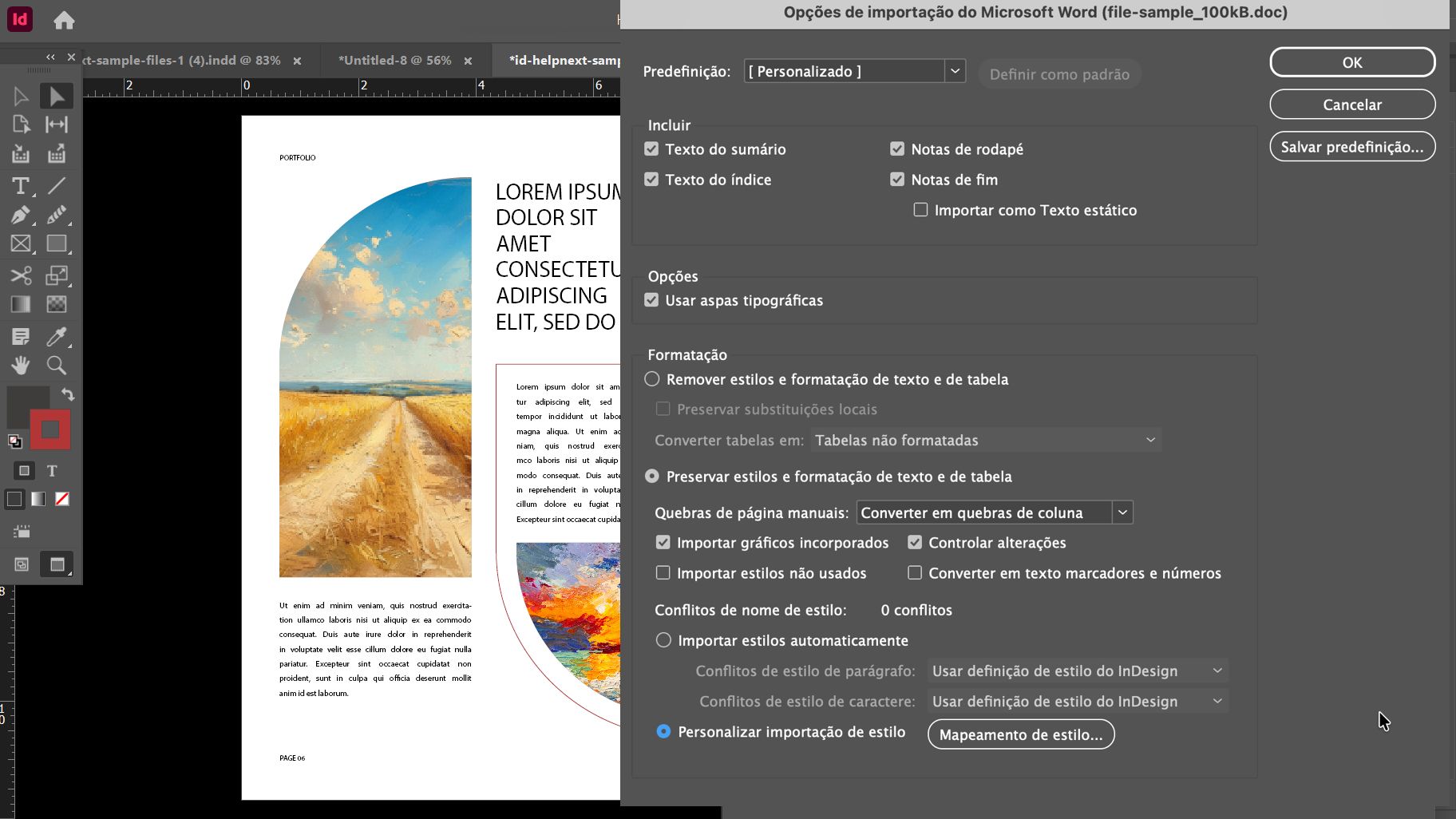Select the Gradient Swatch tool
Viewport: 1456px width, 819px height.
21,304
